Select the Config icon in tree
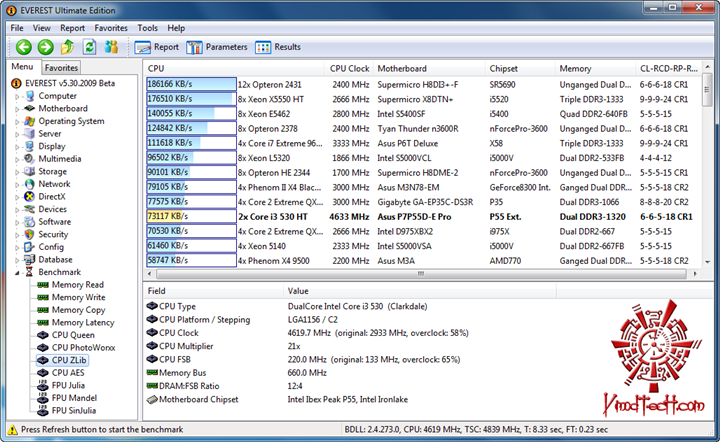This screenshot has height=442, width=720. 29,247
